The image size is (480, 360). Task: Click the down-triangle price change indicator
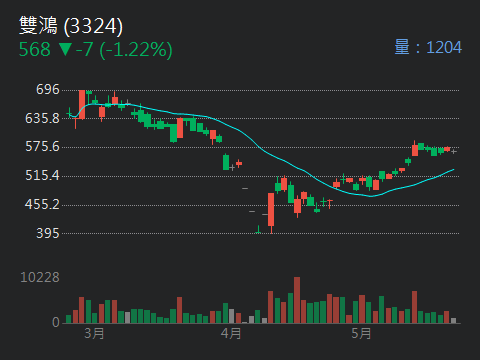[x=65, y=50]
